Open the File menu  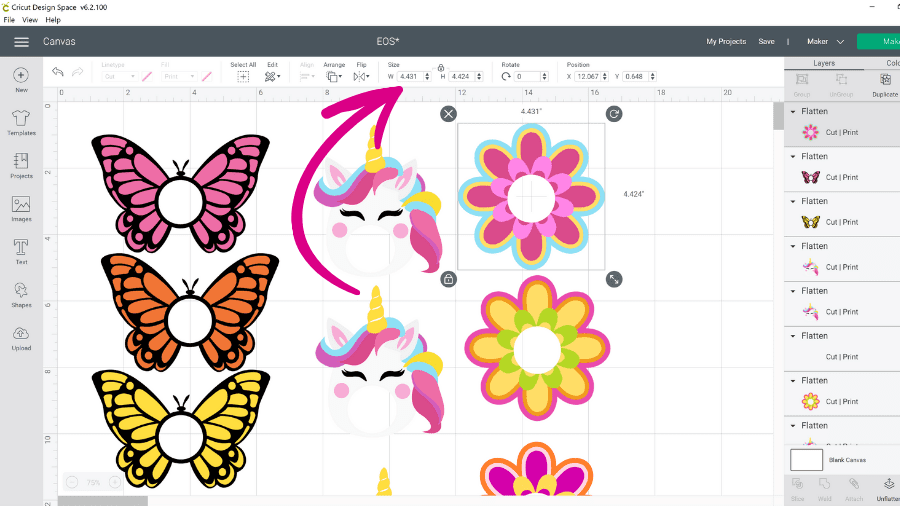(9, 20)
